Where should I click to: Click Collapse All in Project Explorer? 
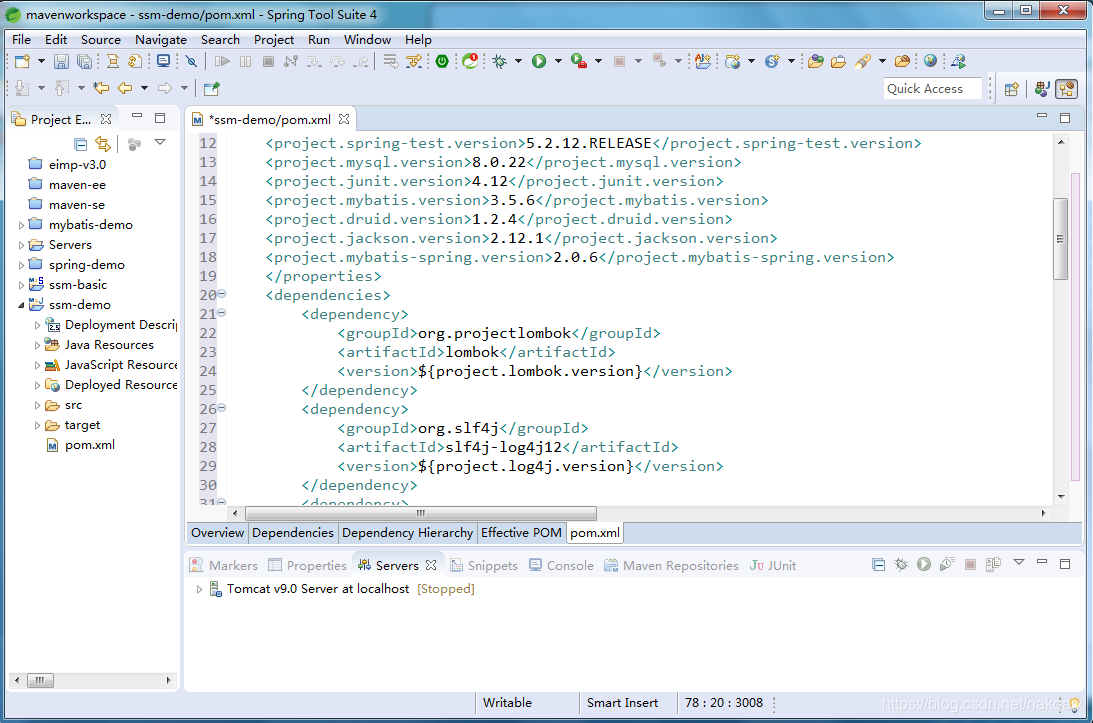pyautogui.click(x=81, y=144)
